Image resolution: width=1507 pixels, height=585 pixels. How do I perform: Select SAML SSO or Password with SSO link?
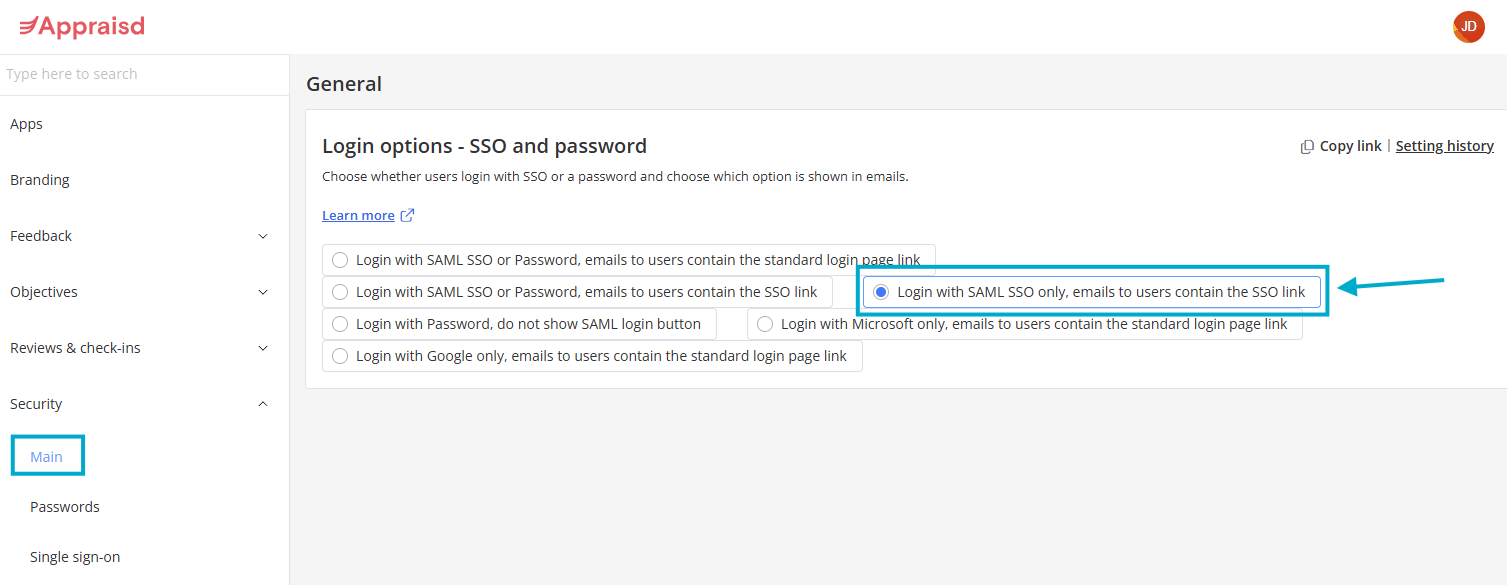point(340,292)
